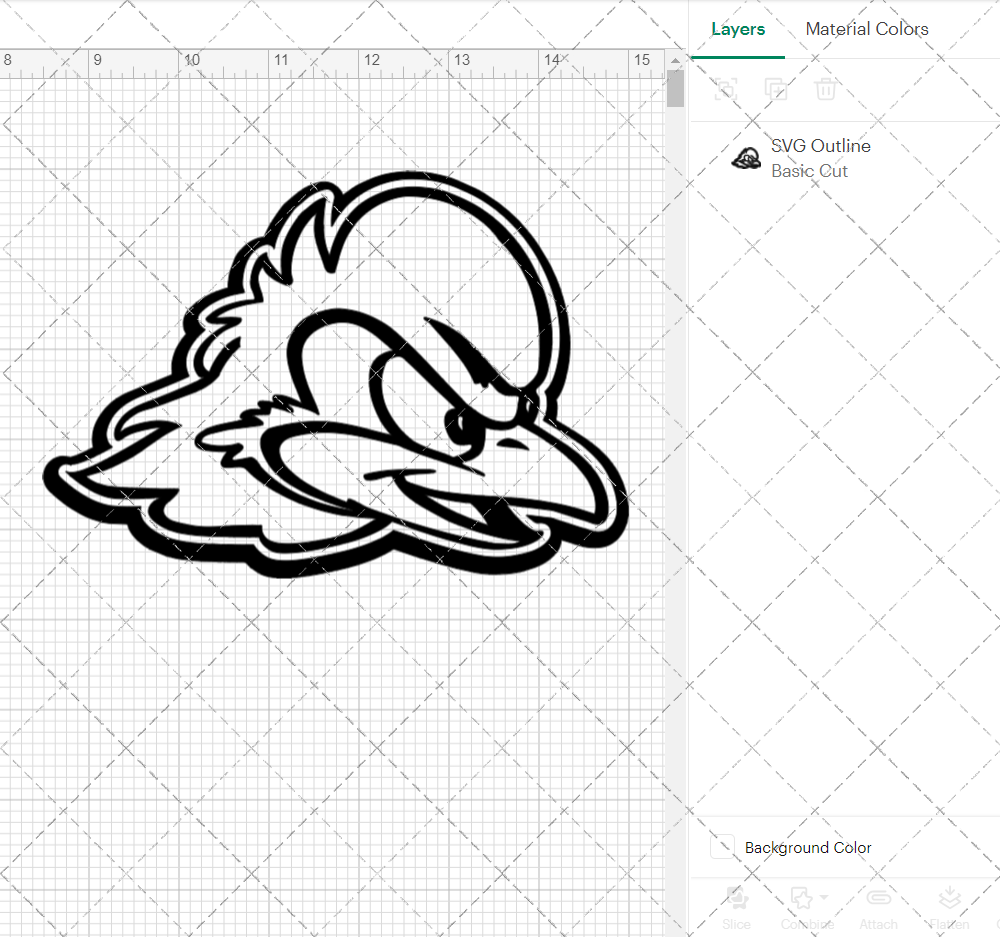
Task: Click ruler mark 14
Action: [552, 60]
